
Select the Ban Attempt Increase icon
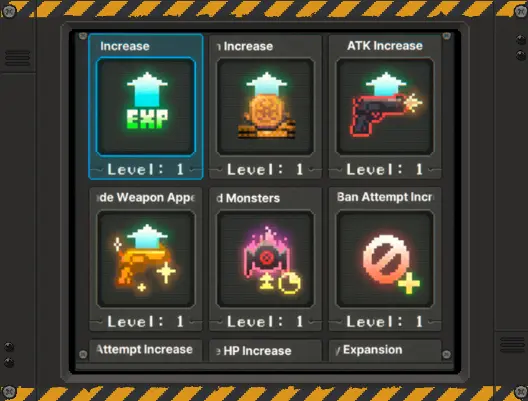(x=385, y=259)
